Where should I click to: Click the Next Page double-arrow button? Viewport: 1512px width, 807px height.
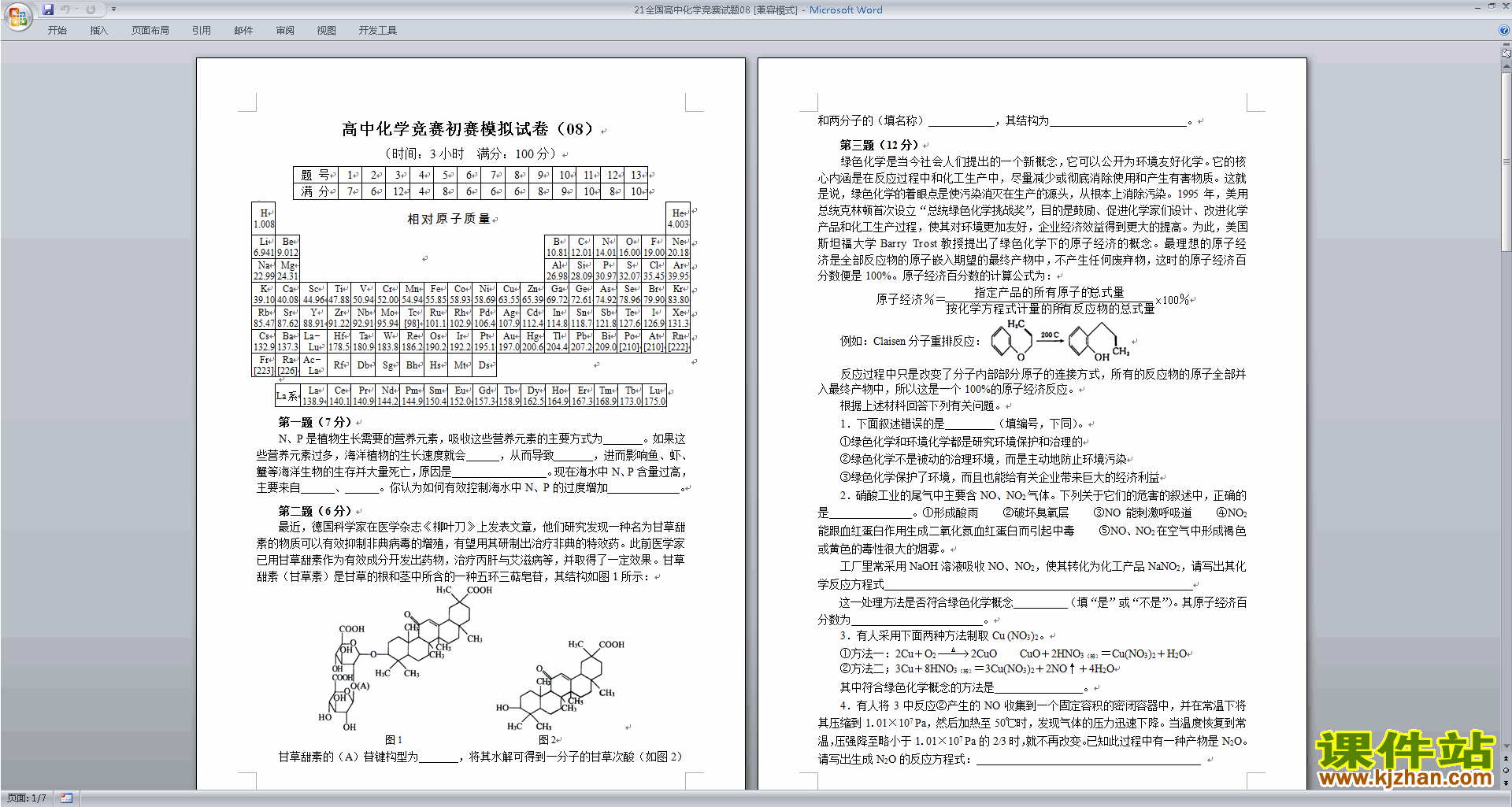tap(1506, 783)
